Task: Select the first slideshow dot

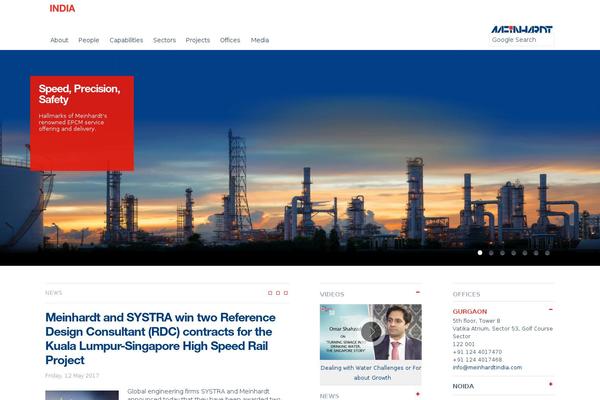Action: (x=480, y=253)
